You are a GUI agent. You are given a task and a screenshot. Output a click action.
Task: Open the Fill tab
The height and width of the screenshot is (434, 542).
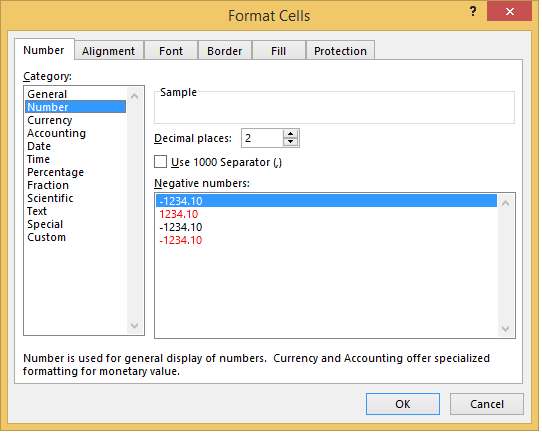tap(280, 51)
